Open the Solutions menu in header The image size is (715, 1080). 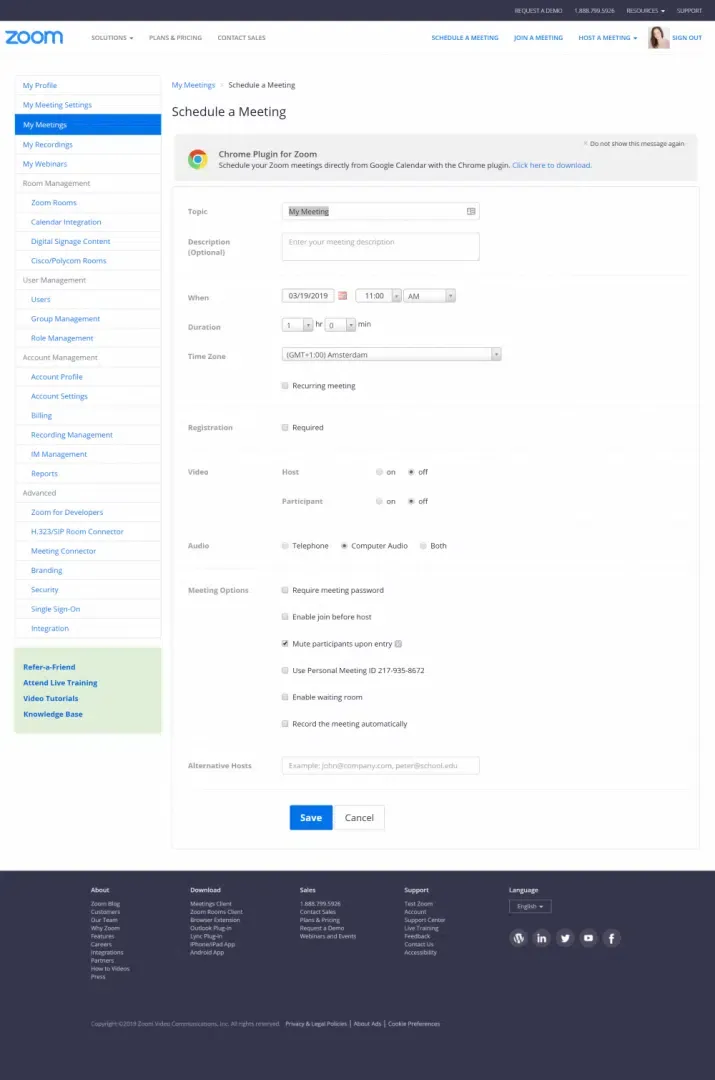pos(112,38)
